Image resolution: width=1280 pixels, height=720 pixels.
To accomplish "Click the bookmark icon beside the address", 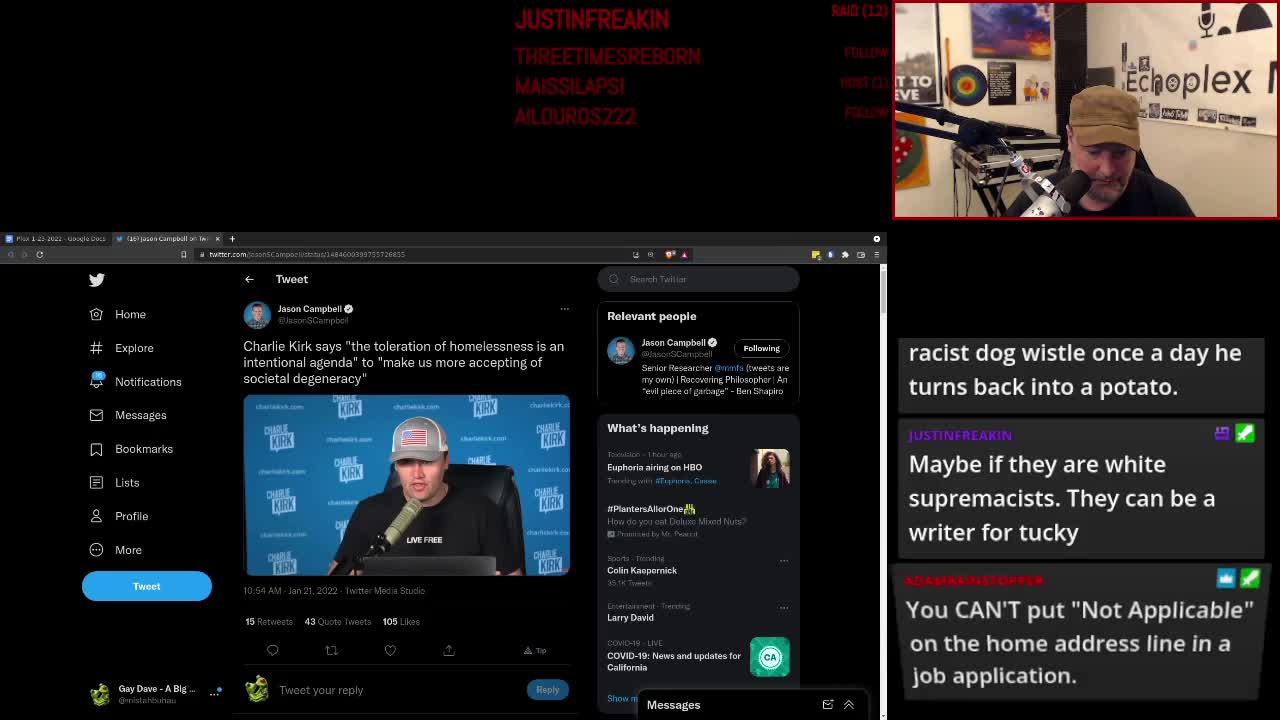I will 184,255.
